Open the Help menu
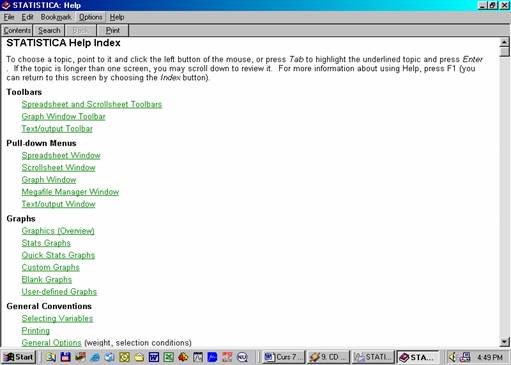 point(117,17)
